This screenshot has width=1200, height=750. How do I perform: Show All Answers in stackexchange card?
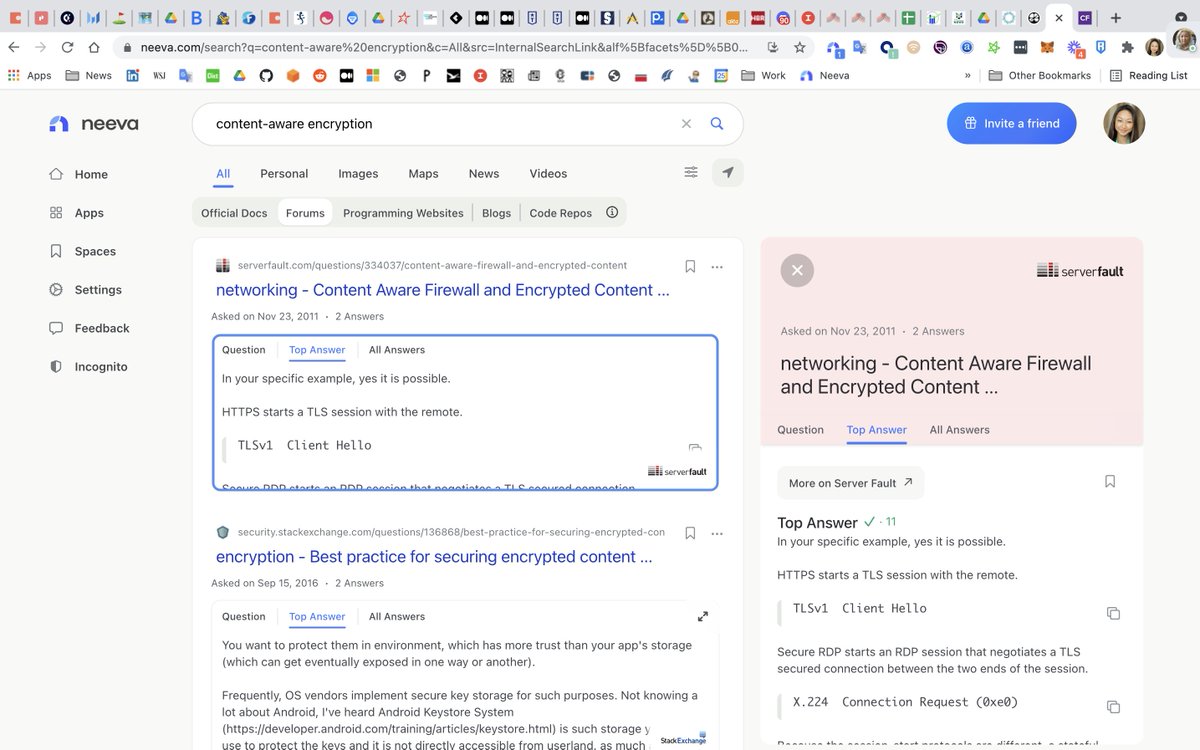[x=397, y=617]
